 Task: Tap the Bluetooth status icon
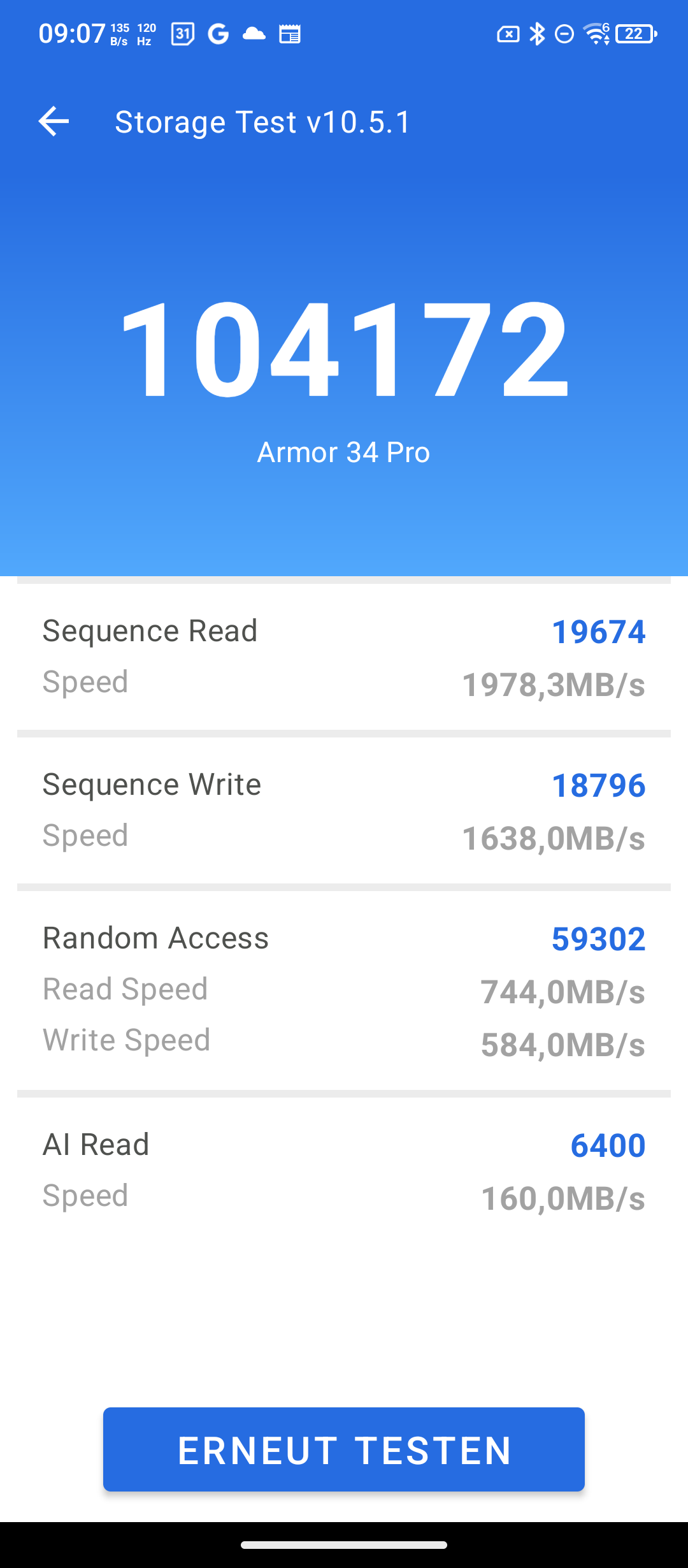point(538,34)
